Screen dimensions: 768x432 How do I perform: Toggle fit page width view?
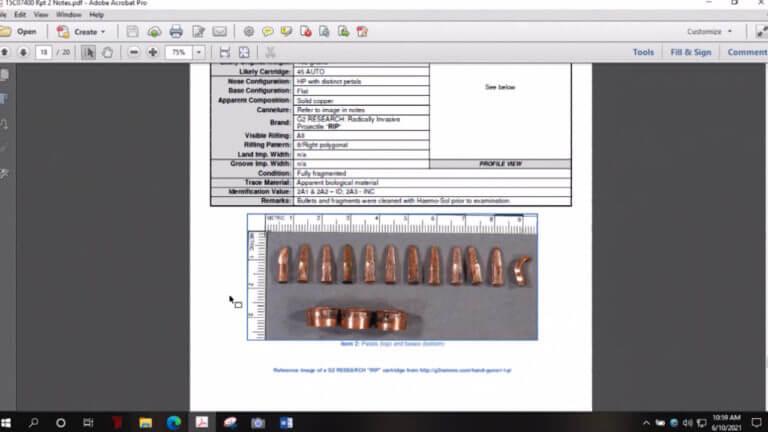click(x=225, y=52)
